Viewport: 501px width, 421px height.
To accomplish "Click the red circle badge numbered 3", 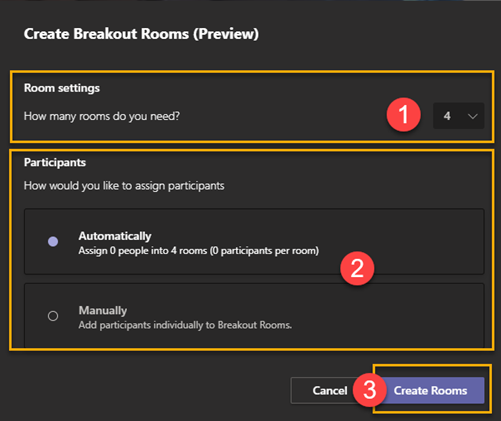I will coord(370,390).
